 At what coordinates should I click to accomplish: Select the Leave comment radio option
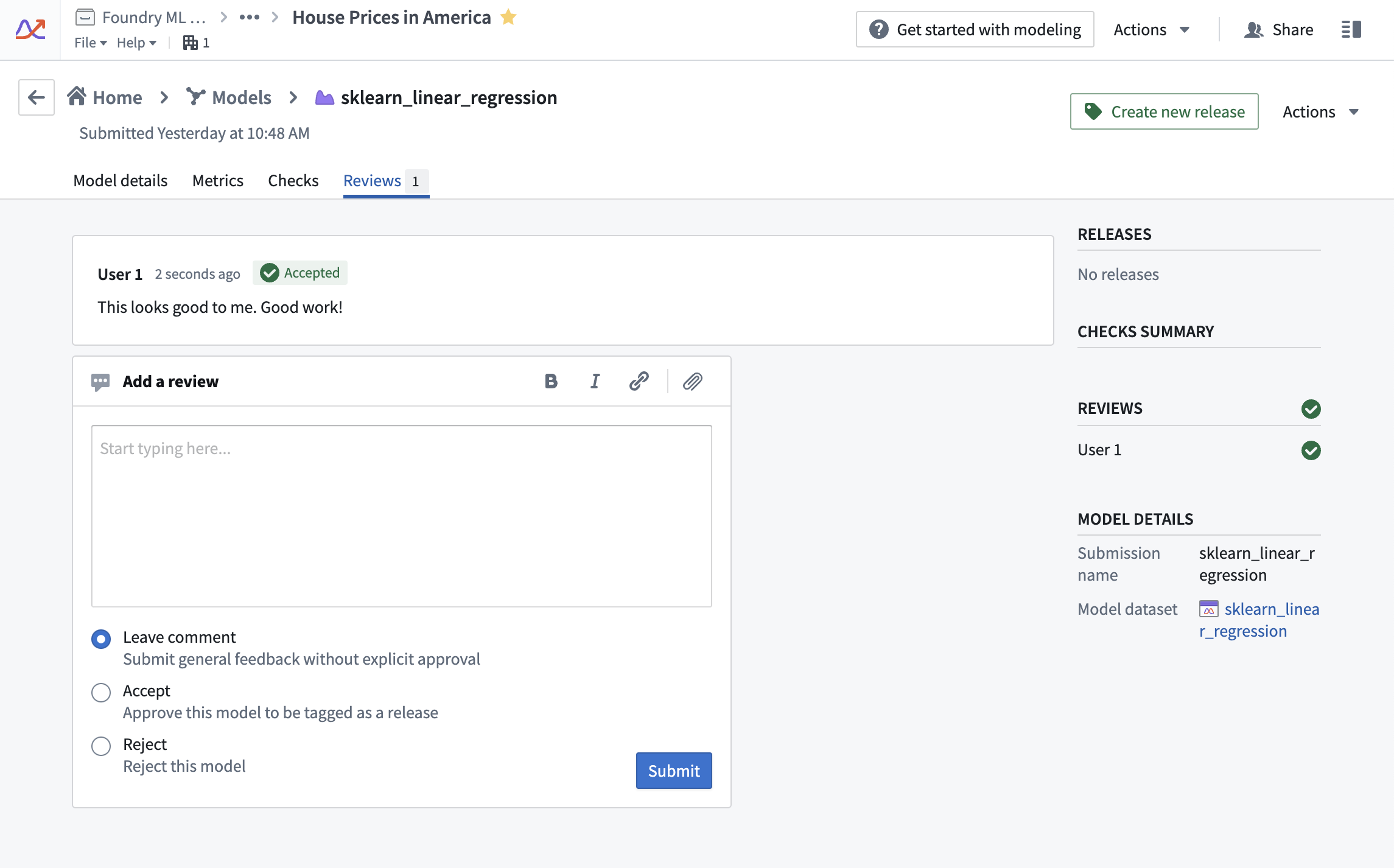pos(101,639)
